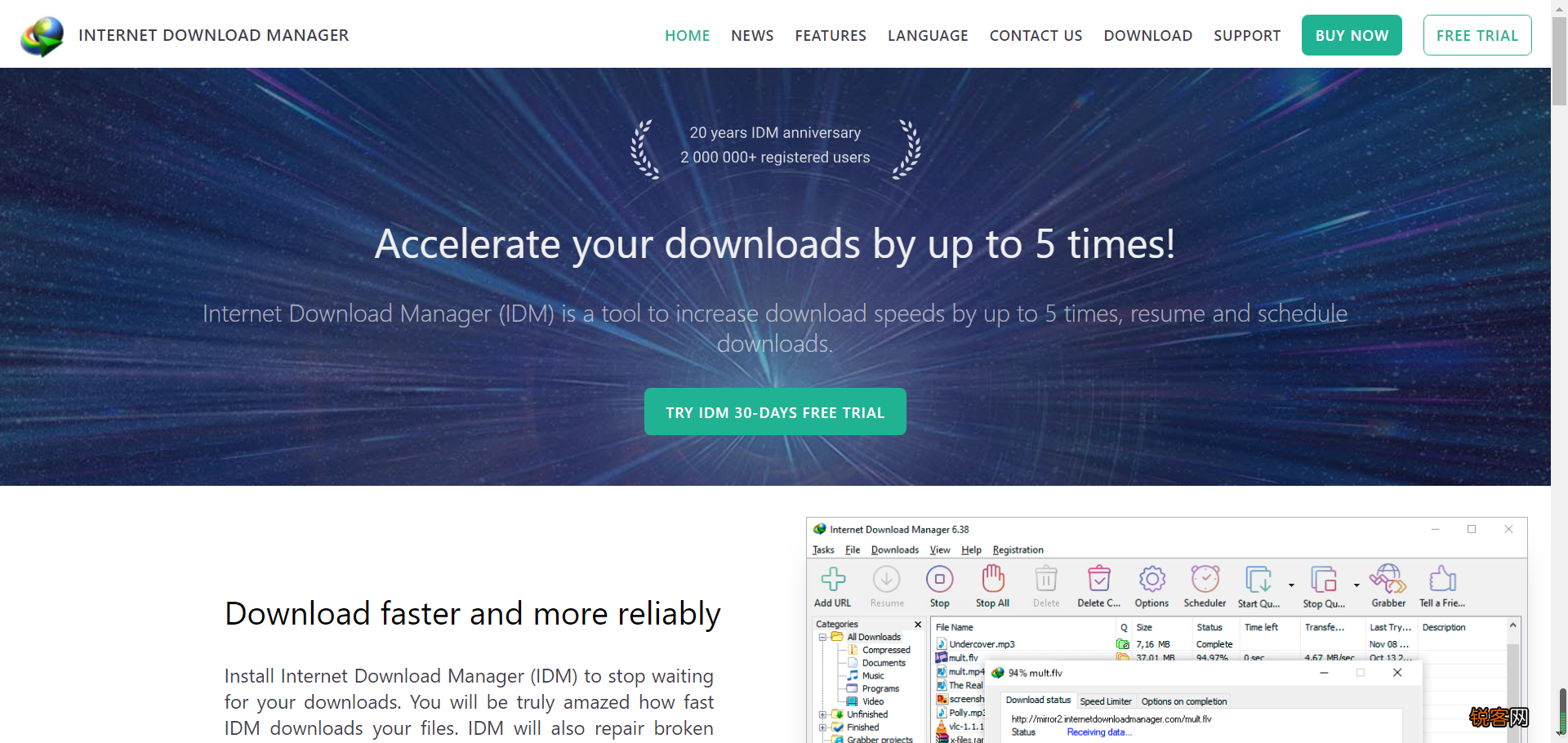Select the Polly.mp3 file row
Viewport: 1568px width, 743px height.
click(x=960, y=713)
